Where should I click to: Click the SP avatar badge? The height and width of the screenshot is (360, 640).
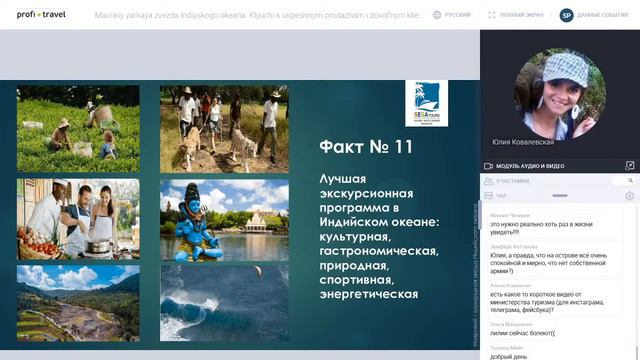566,15
